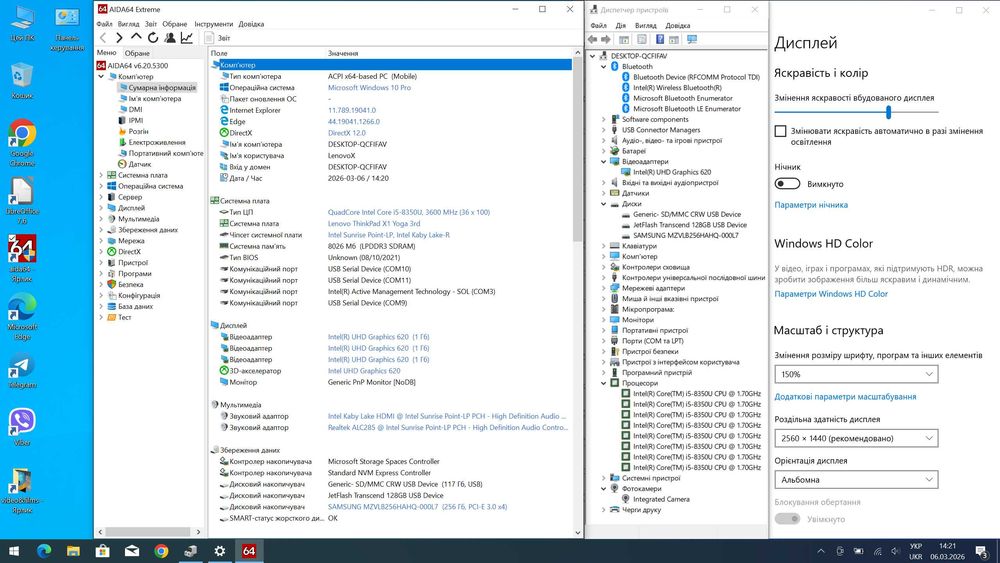This screenshot has width=1000, height=563.
Task: Click the Звіт report button in AIDA64 toolbar
Action: click(x=217, y=38)
